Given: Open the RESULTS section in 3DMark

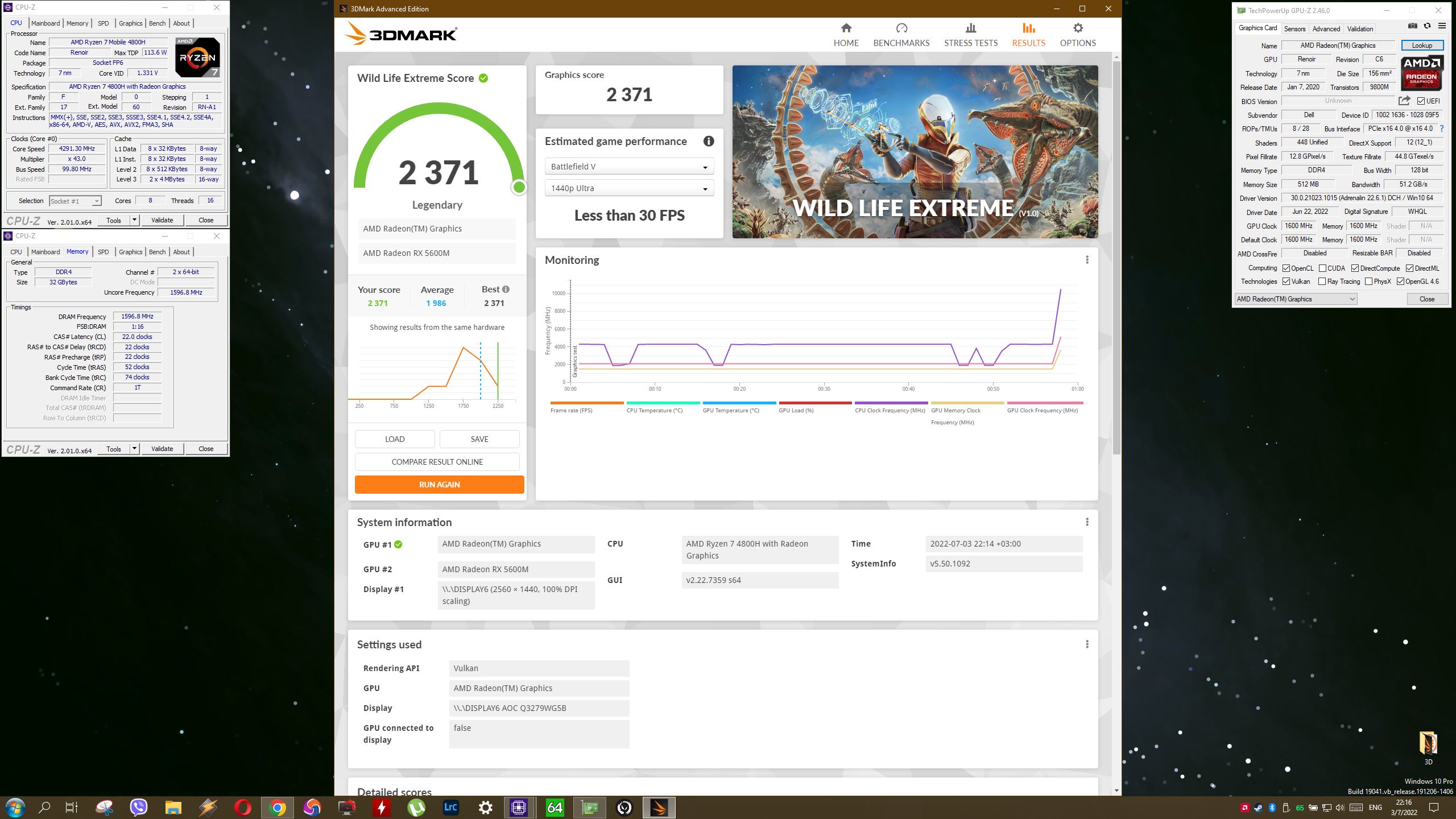Looking at the screenshot, I should pos(1028,35).
